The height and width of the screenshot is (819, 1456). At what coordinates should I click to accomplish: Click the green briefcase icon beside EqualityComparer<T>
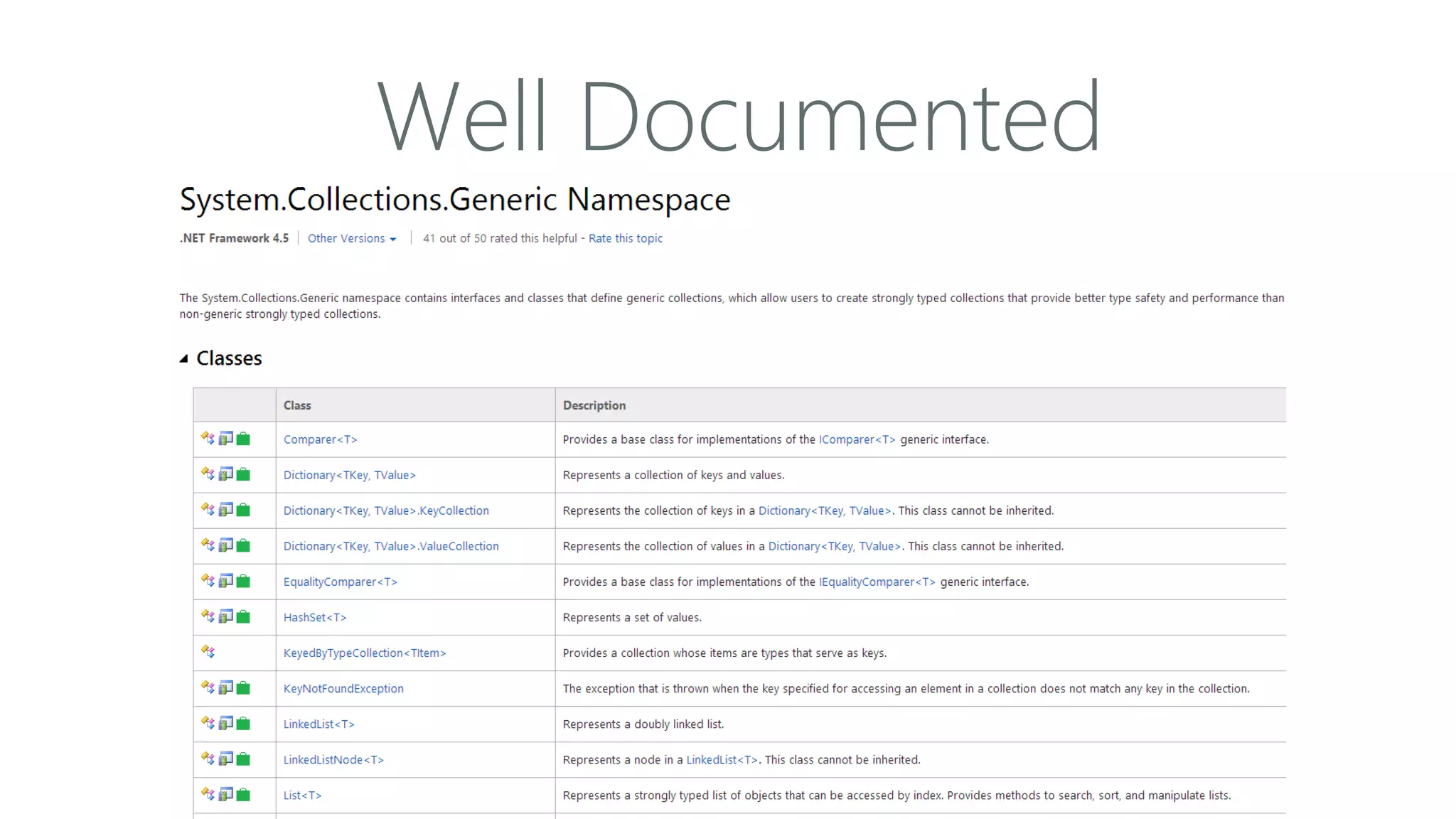click(243, 582)
